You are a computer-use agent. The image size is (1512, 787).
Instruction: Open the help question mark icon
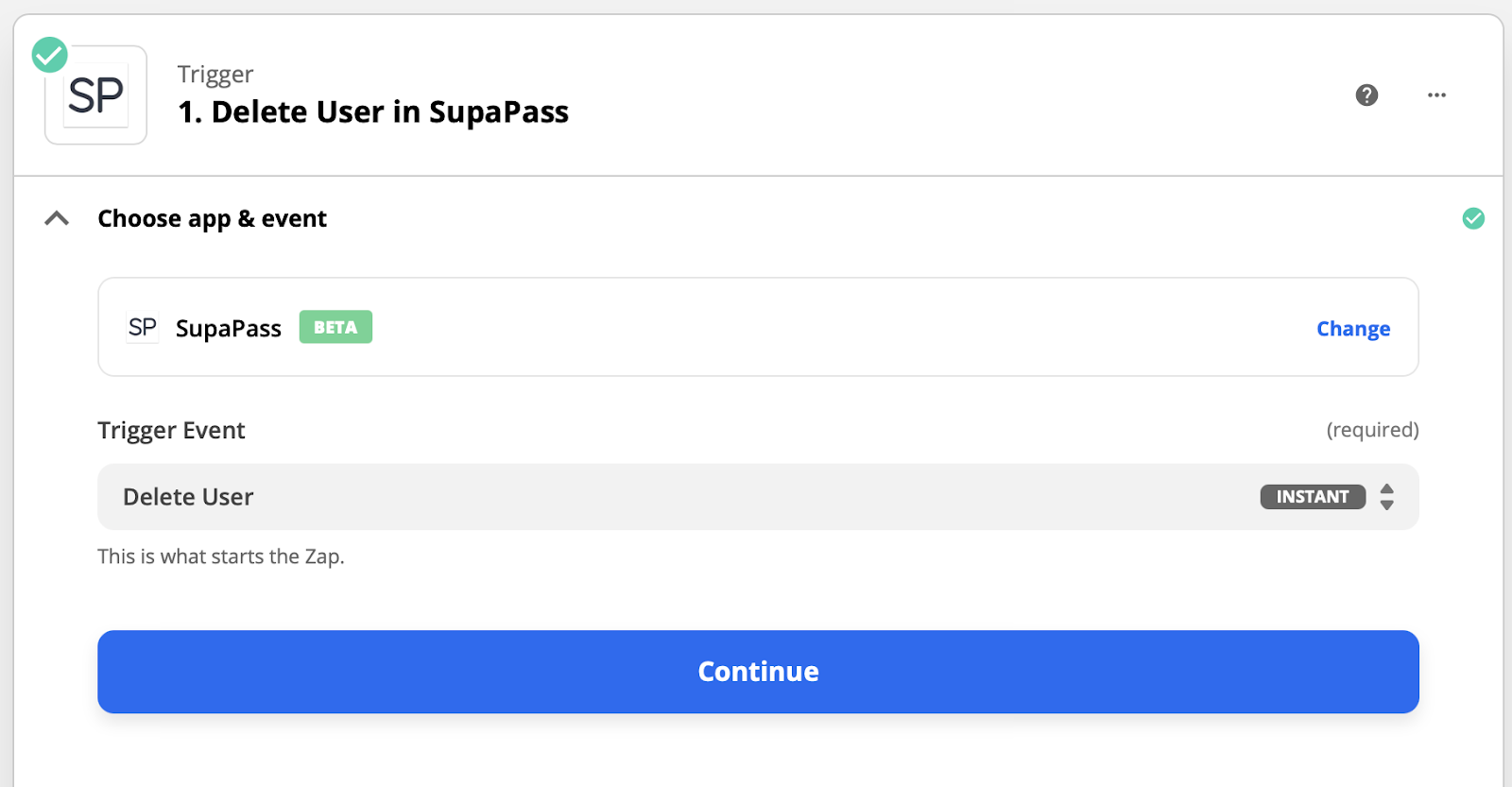(1366, 95)
